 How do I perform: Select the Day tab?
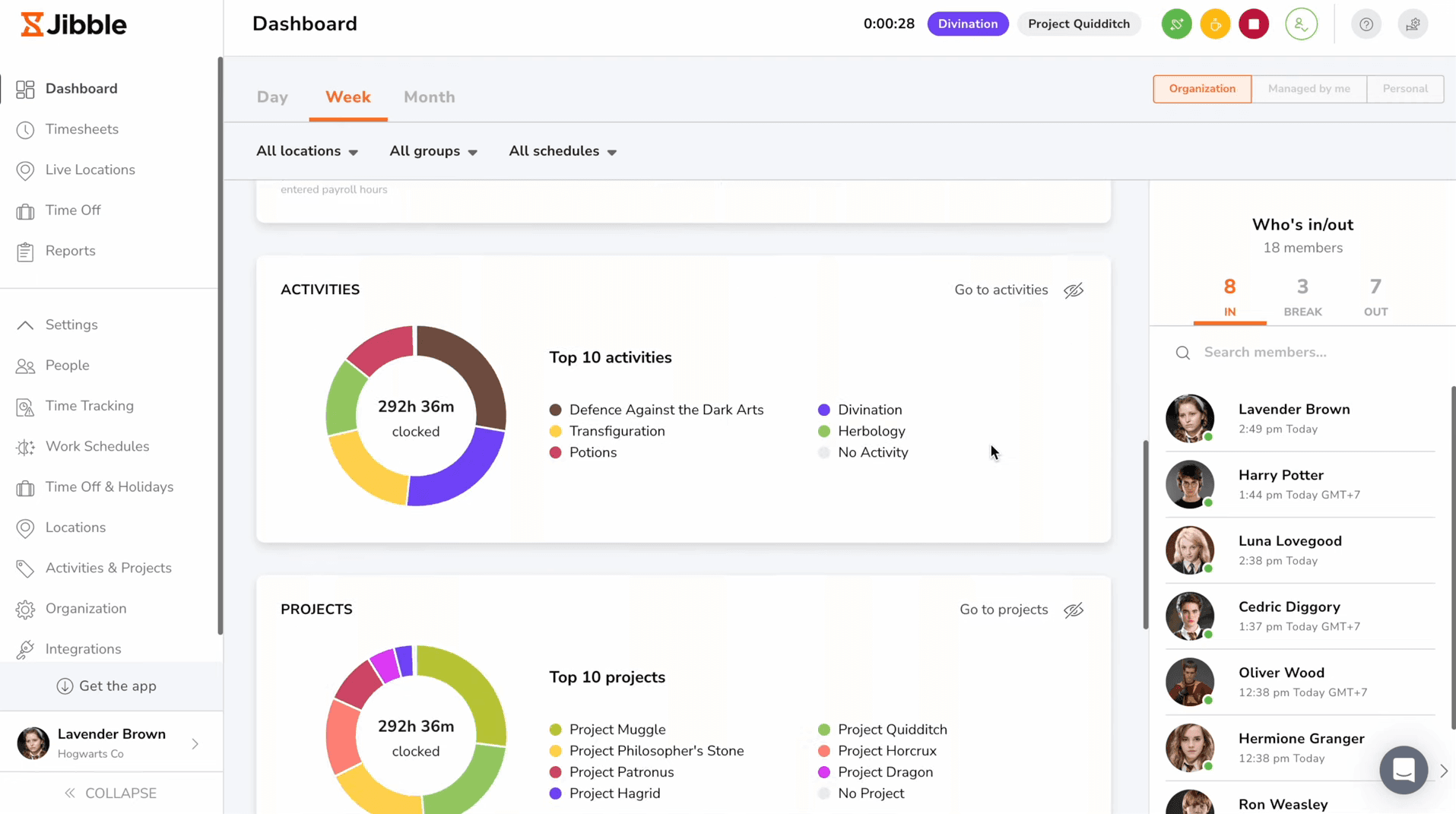pos(272,97)
